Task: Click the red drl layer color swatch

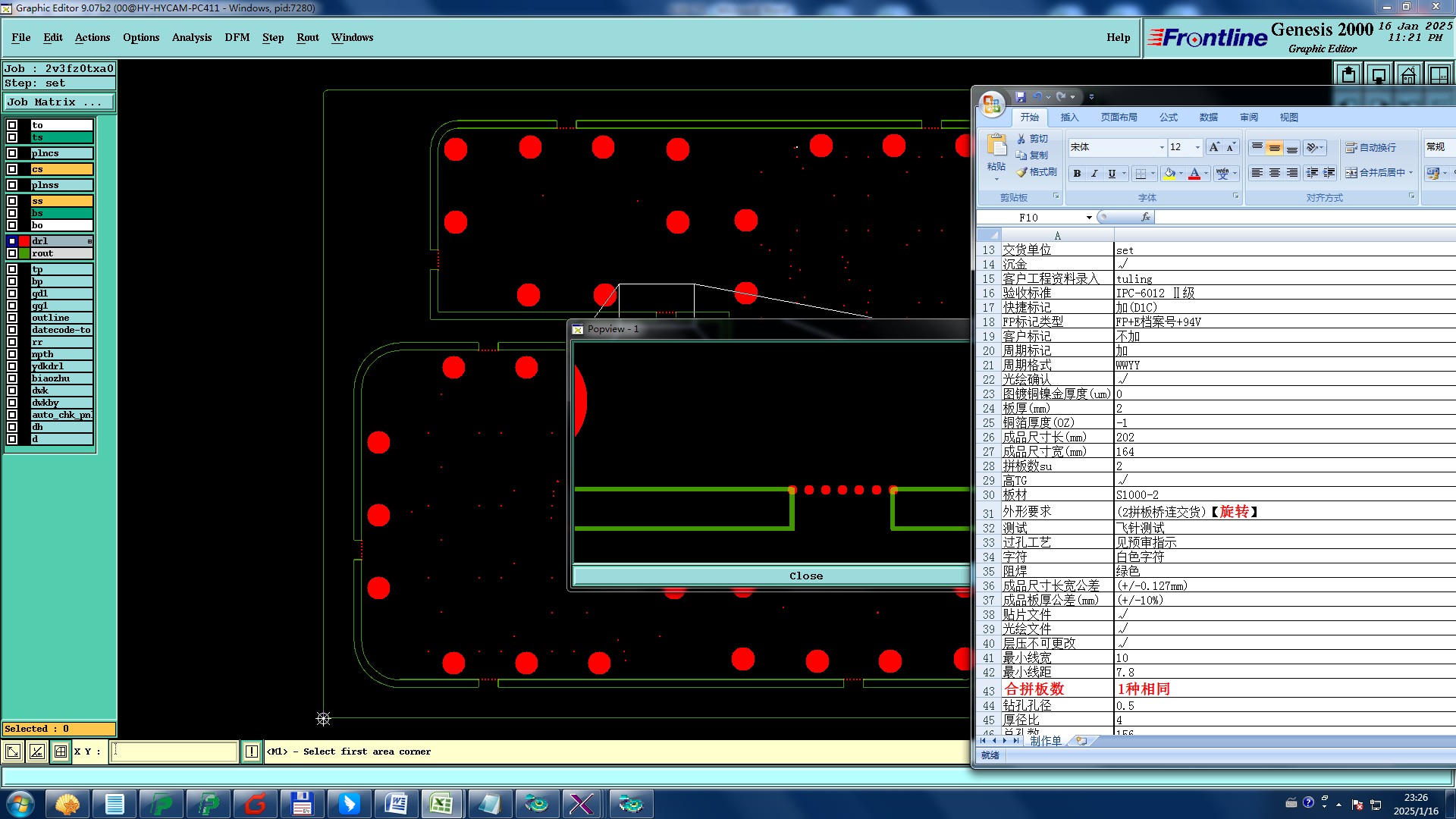Action: click(x=24, y=241)
